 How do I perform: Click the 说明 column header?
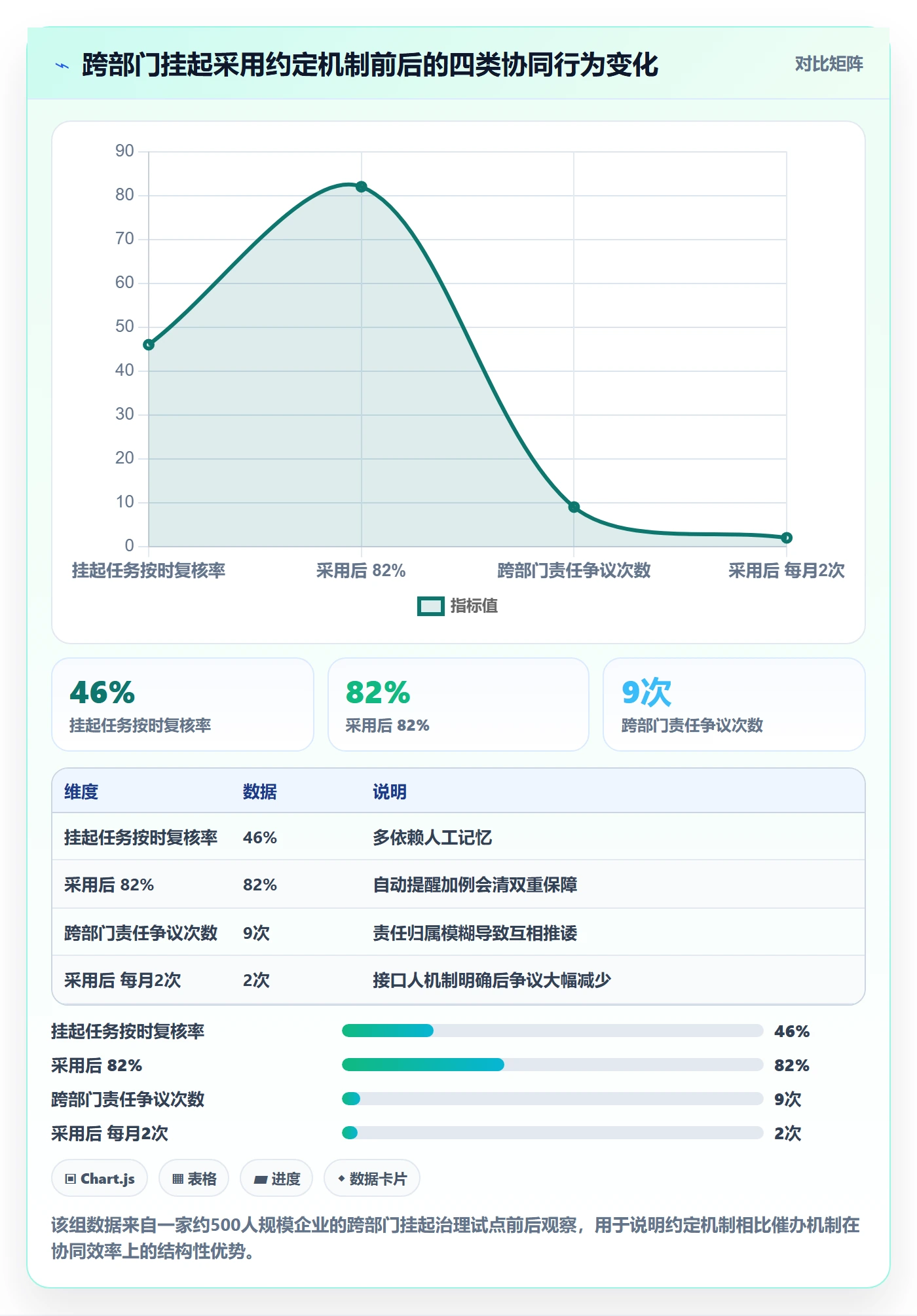click(x=390, y=792)
